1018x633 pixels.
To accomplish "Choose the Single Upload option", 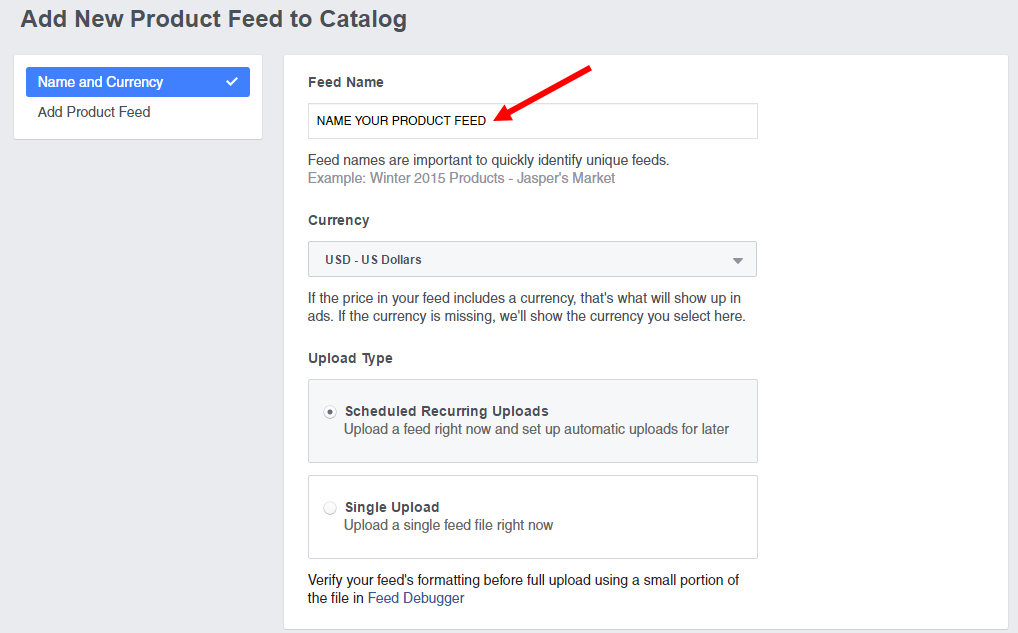I will pos(330,507).
